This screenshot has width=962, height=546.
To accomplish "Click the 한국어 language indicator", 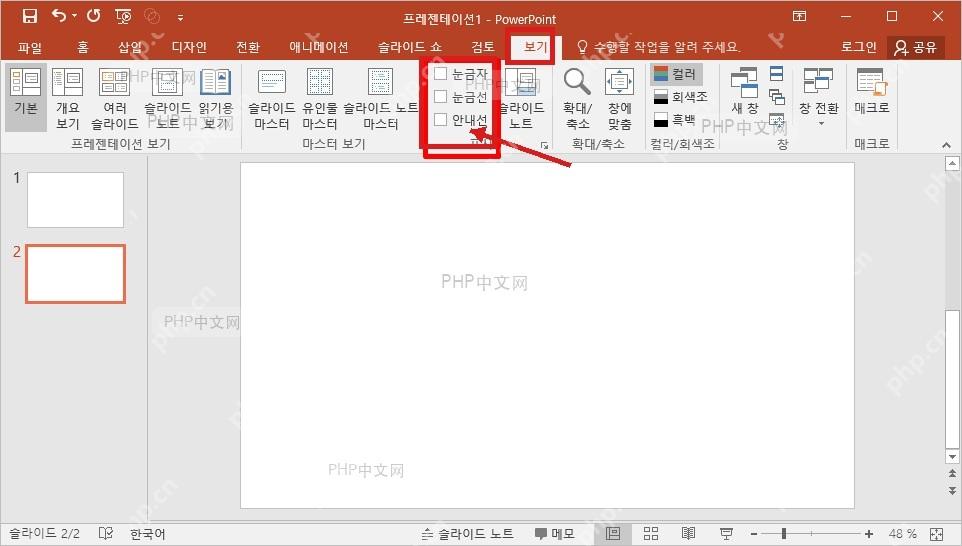I will (x=147, y=534).
